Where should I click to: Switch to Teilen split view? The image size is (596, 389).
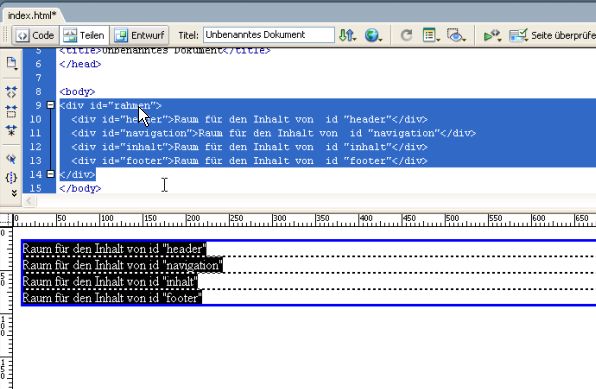[x=84, y=35]
